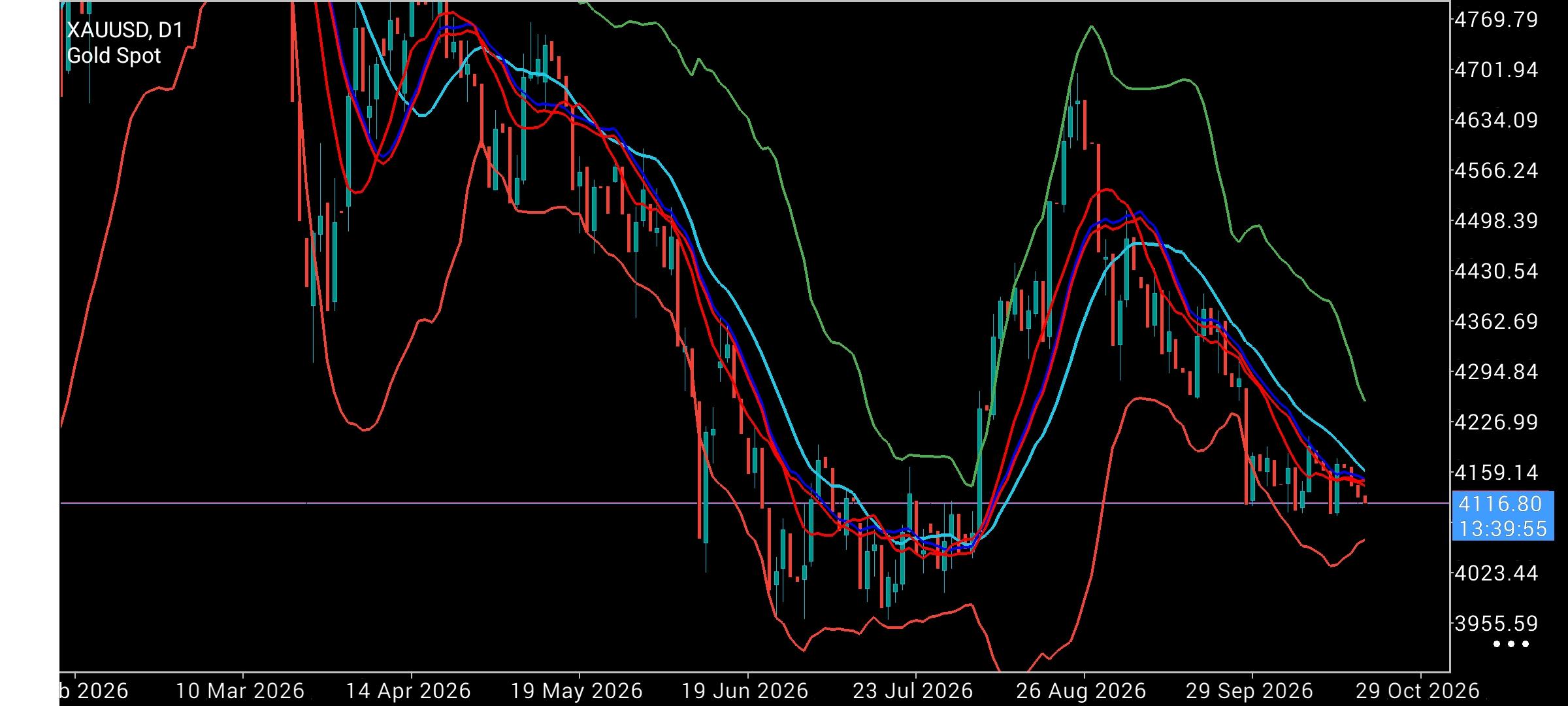The image size is (1568, 706).
Task: Click the 4634.09 price scale label
Action: pyautogui.click(x=1496, y=120)
